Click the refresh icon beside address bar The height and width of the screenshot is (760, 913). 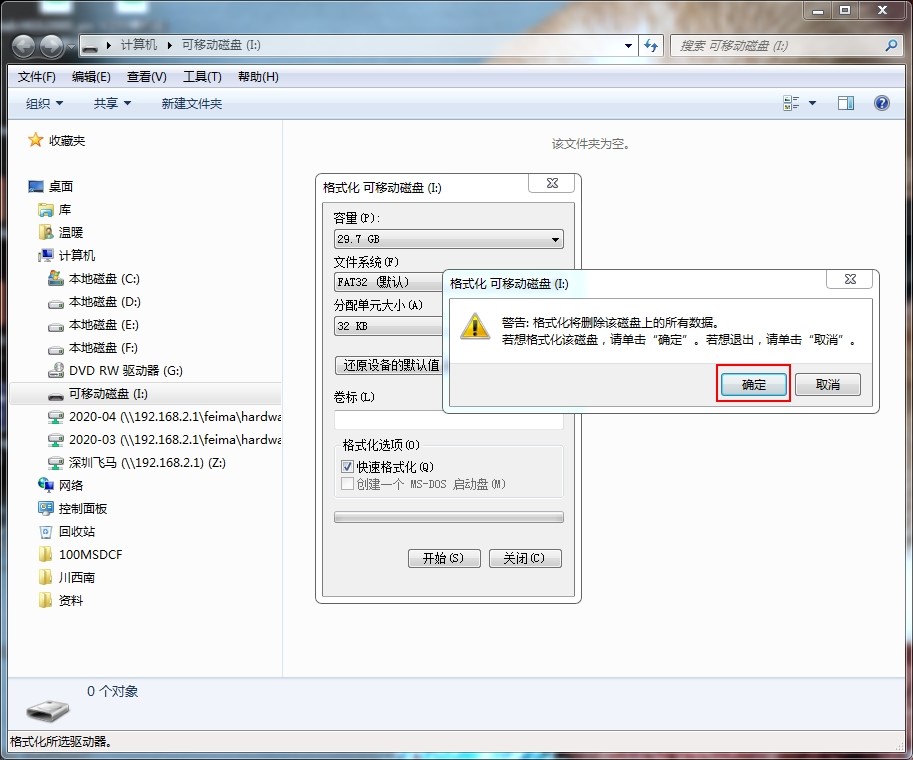(652, 45)
